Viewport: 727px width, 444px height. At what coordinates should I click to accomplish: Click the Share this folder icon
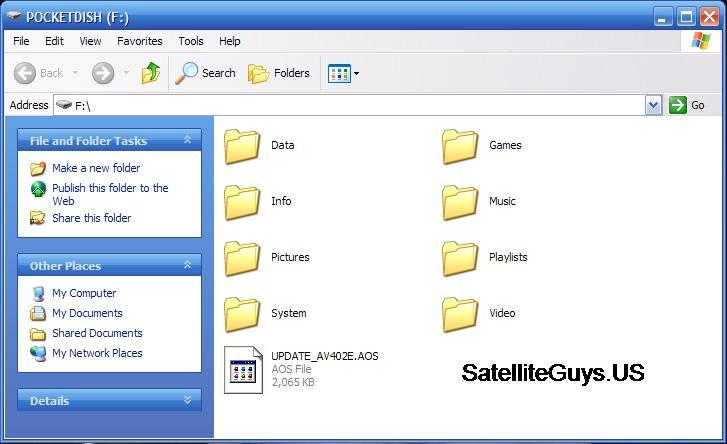tap(38, 218)
